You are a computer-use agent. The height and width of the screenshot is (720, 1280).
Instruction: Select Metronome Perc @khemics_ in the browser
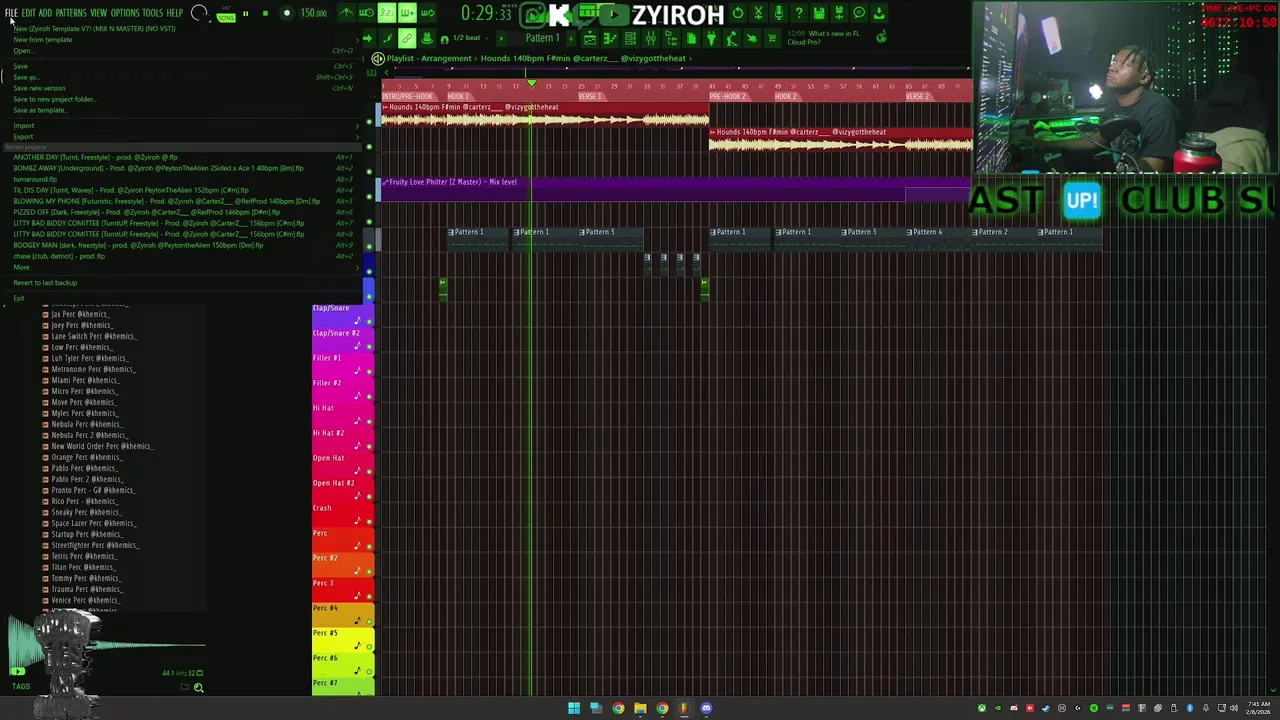pos(92,369)
